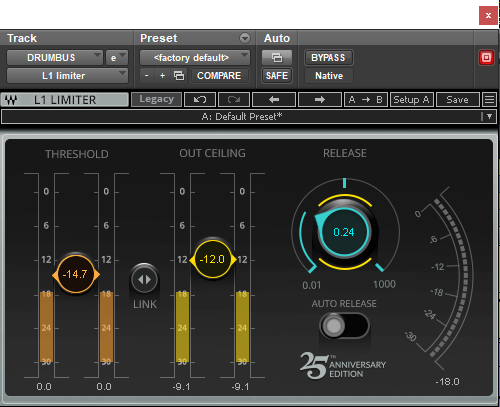Click the L1 LIMITER title field

pos(65,100)
